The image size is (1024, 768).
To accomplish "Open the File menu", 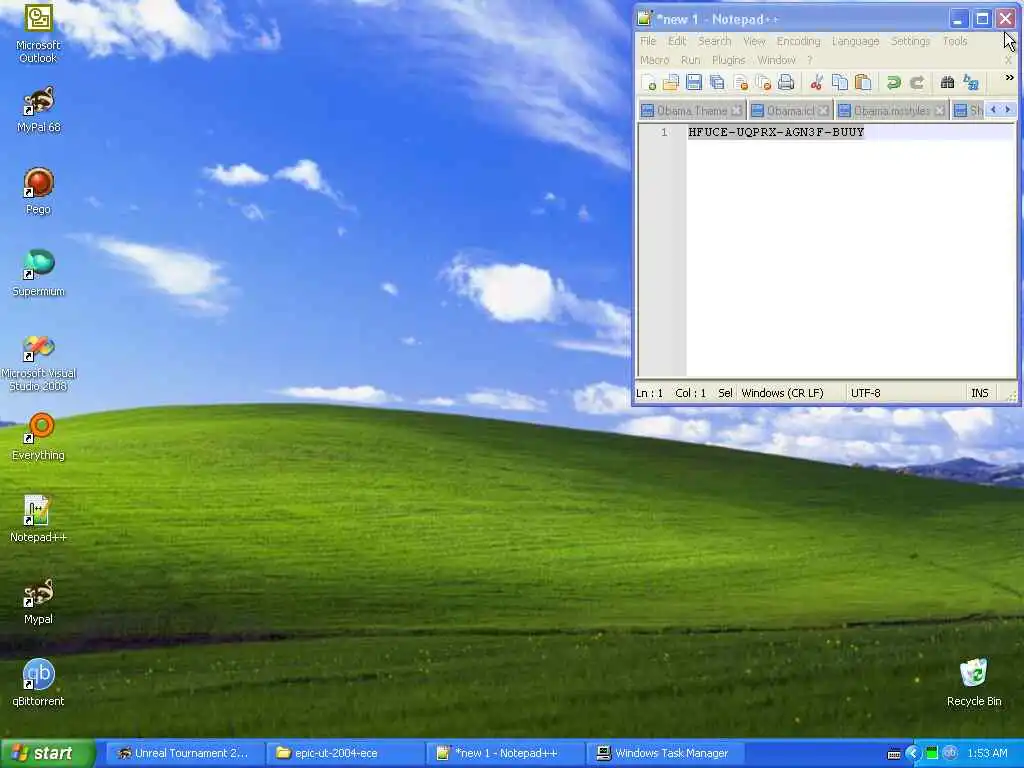I will (648, 41).
